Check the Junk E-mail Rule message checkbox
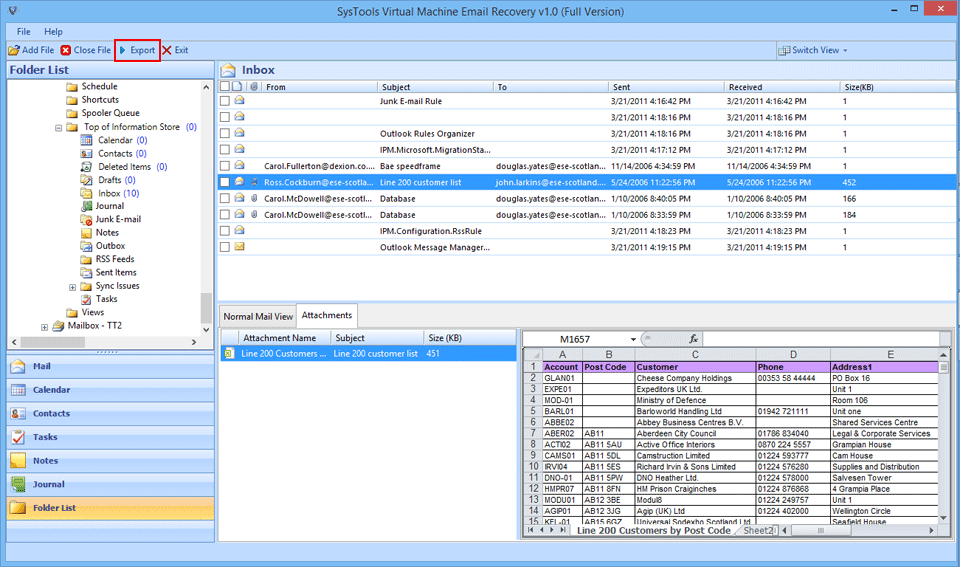 tap(225, 101)
